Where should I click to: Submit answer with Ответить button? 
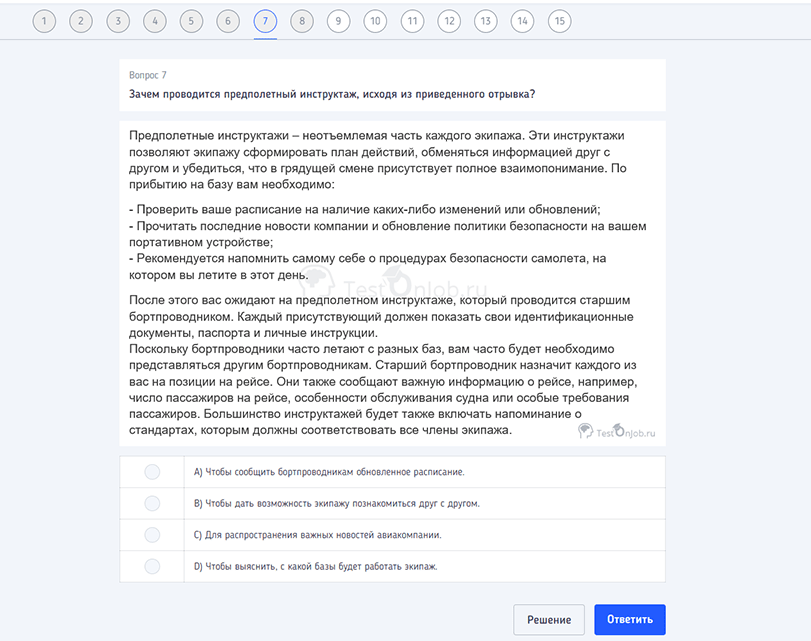[629, 620]
